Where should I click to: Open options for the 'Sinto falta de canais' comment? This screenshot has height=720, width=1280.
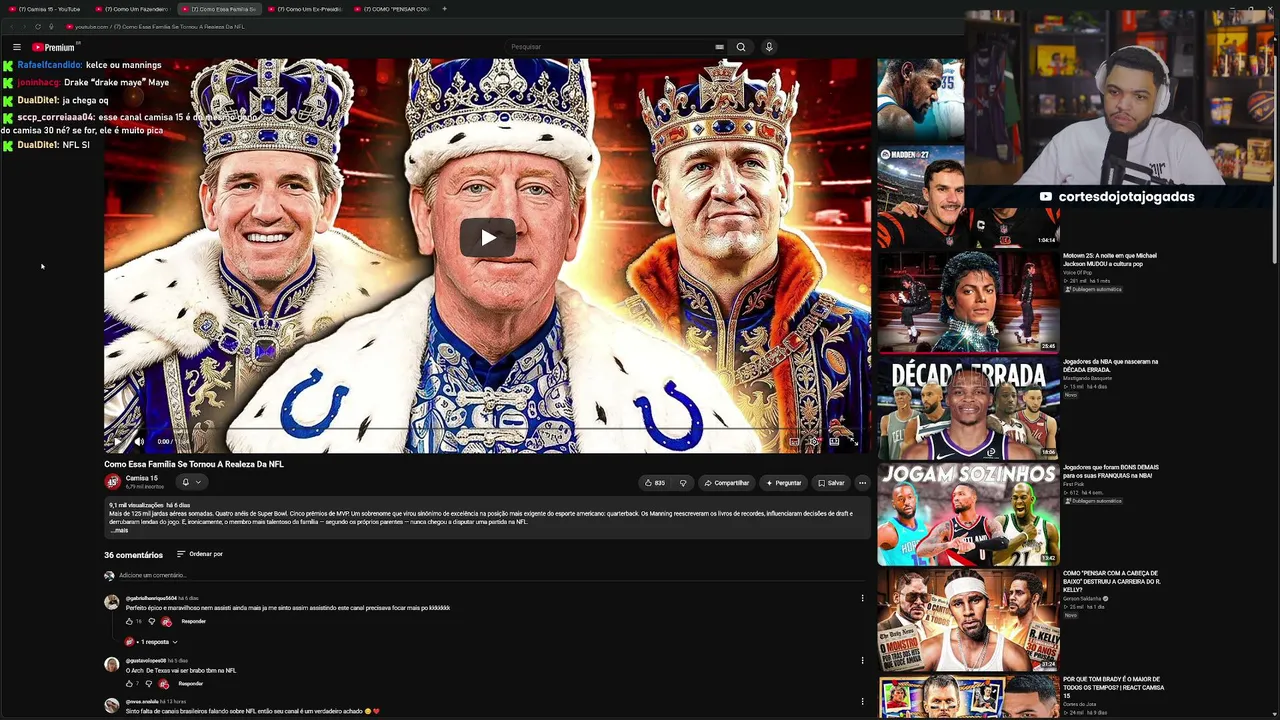(862, 701)
